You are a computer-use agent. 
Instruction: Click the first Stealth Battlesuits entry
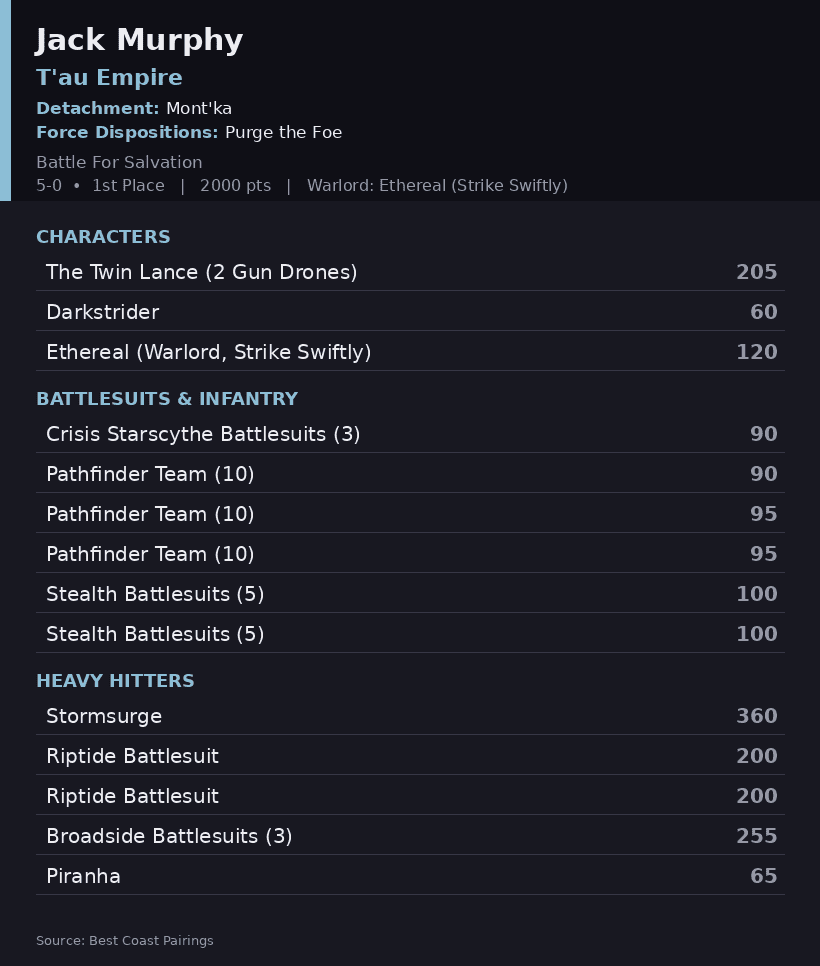click(410, 594)
